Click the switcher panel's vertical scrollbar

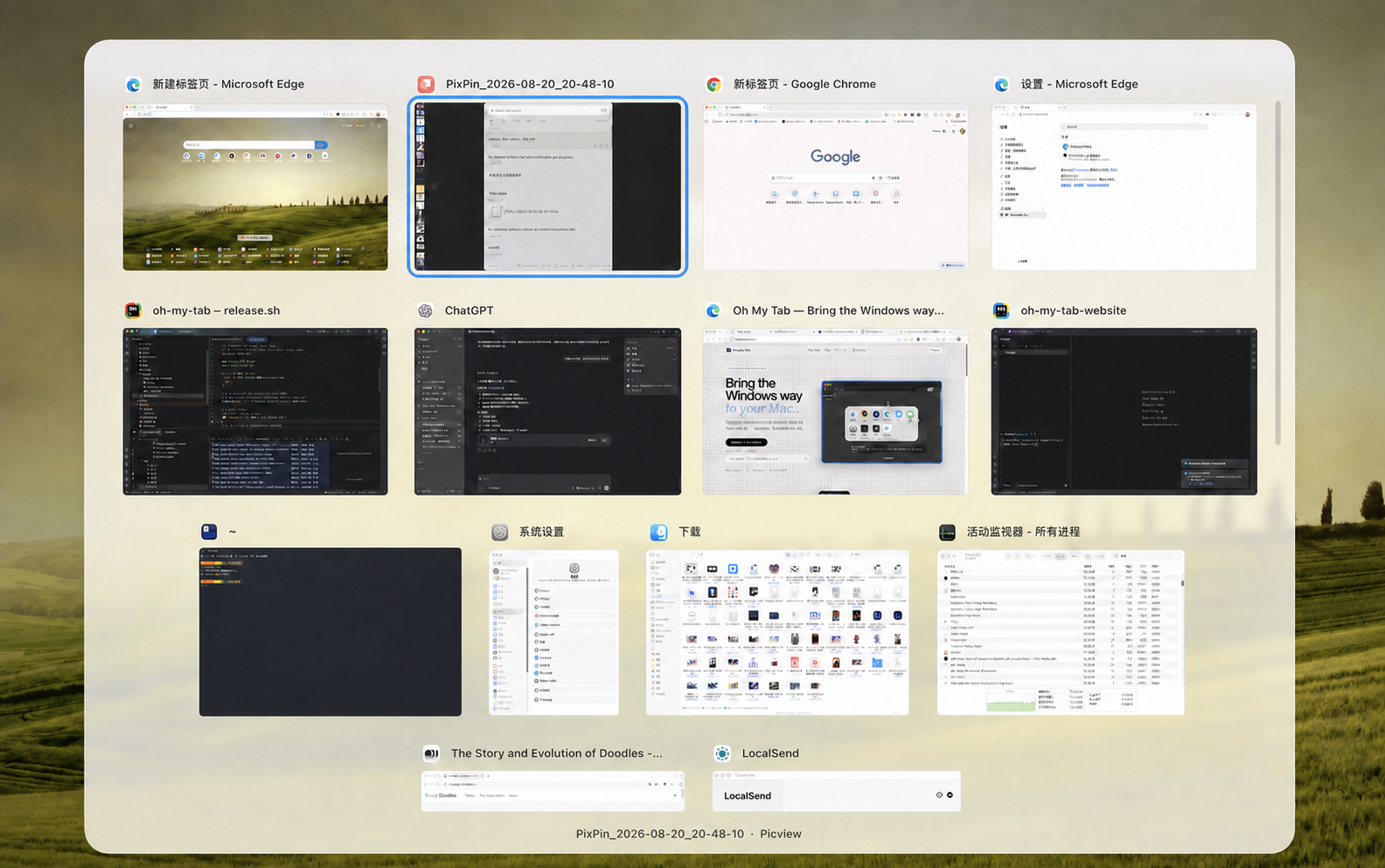(x=1277, y=273)
